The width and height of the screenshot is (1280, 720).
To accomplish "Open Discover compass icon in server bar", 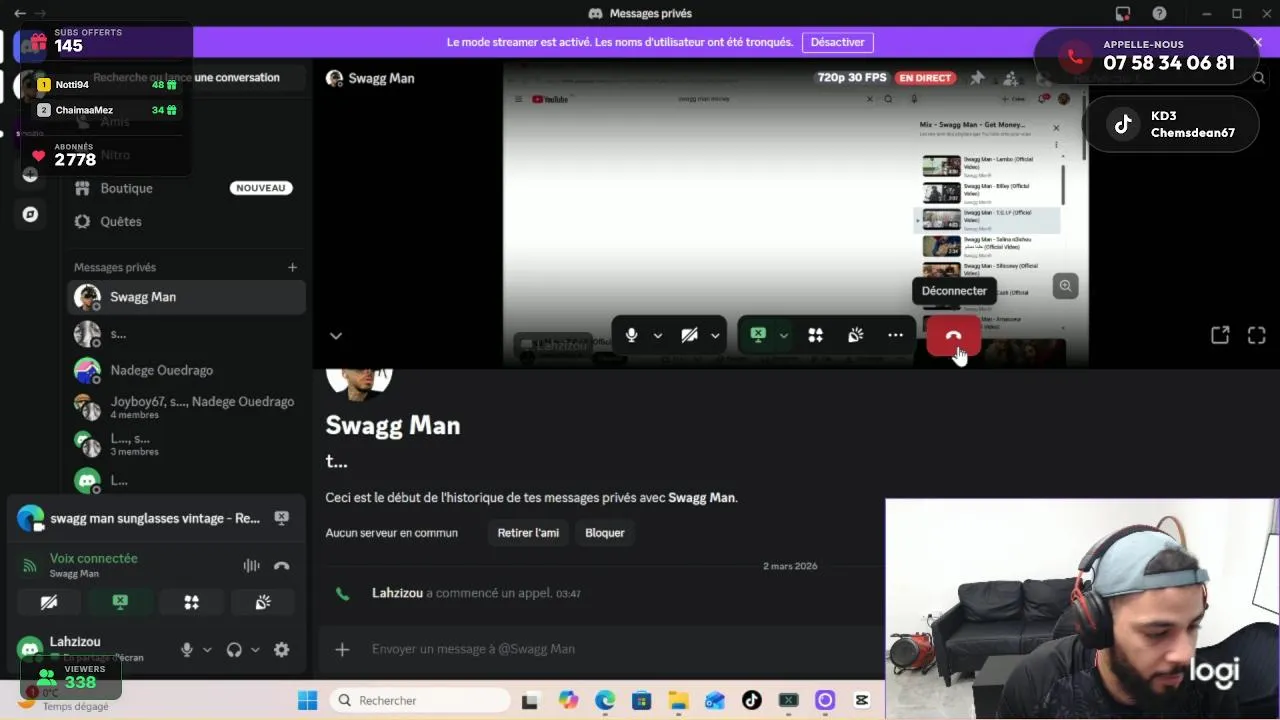I will (x=30, y=214).
